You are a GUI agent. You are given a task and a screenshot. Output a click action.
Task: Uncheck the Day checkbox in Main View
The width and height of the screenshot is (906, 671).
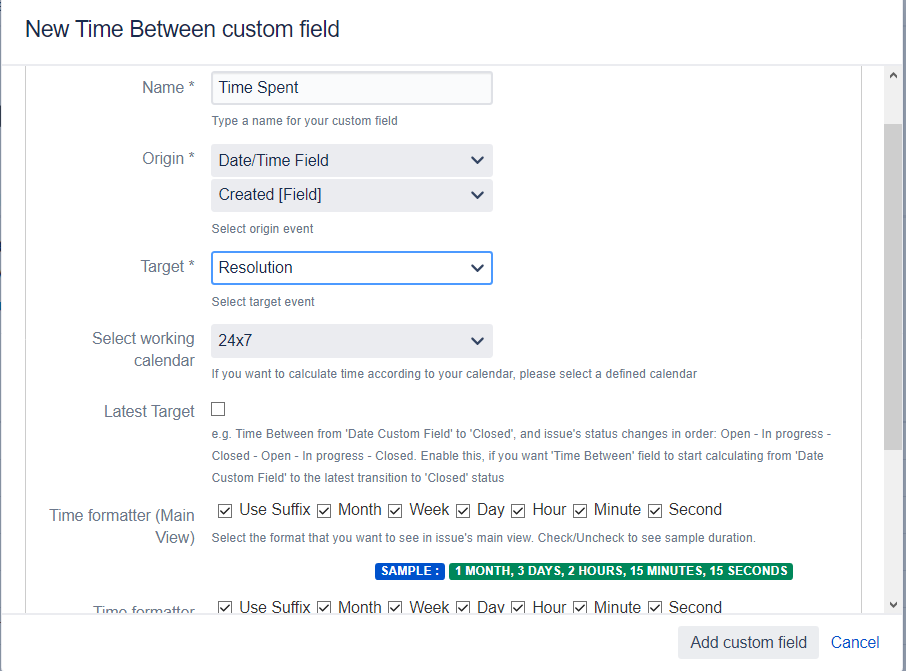coord(463,511)
